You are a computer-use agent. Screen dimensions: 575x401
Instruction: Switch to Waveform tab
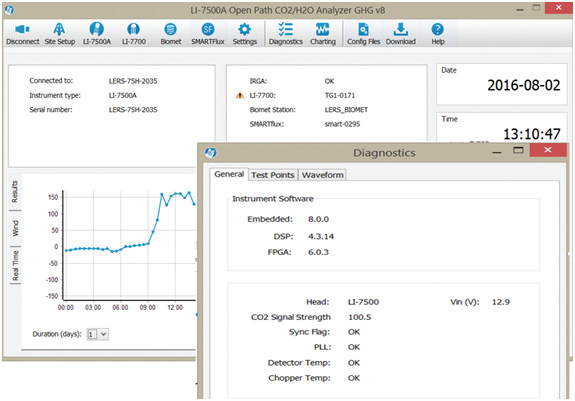point(322,175)
